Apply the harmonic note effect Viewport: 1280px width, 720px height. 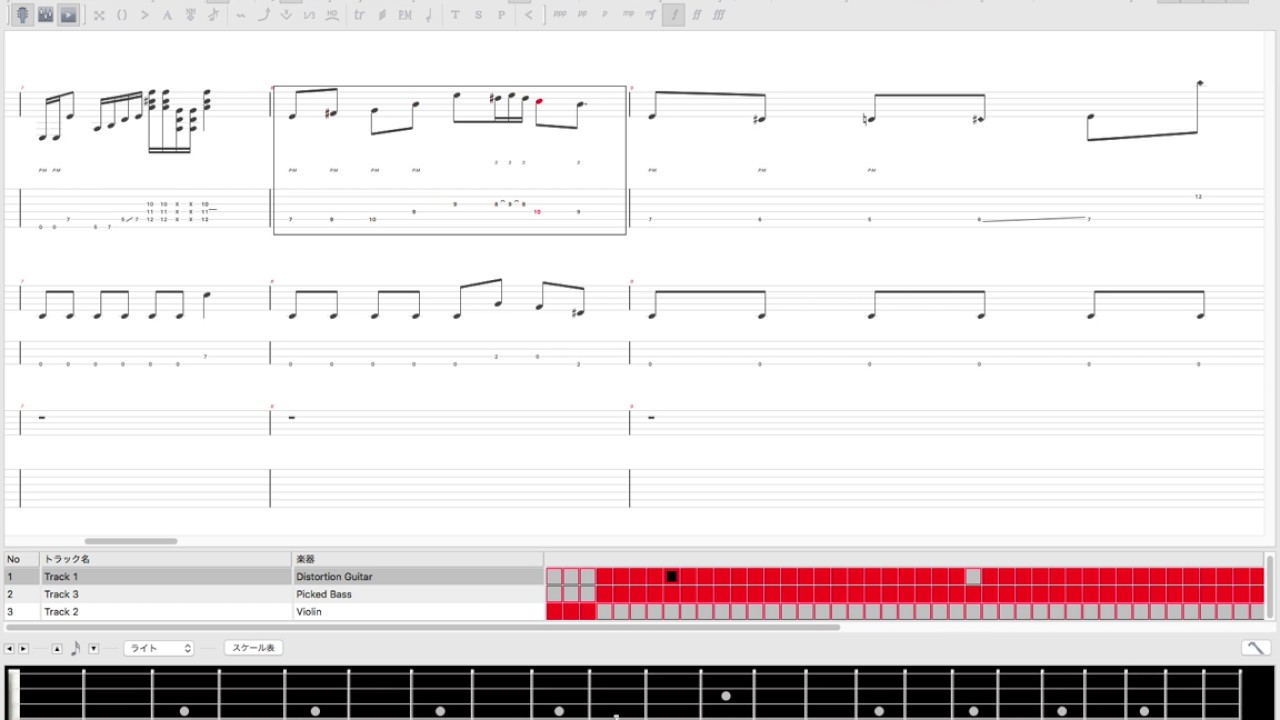[x=190, y=15]
